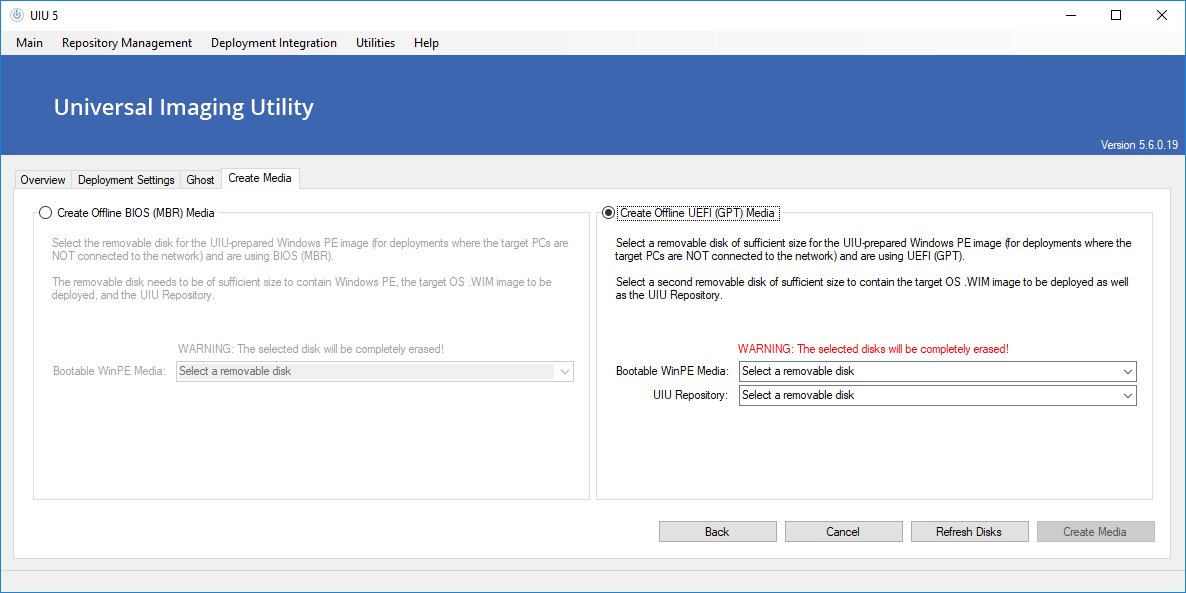Image resolution: width=1186 pixels, height=593 pixels.
Task: Select the Create Media tab
Action: click(x=260, y=179)
